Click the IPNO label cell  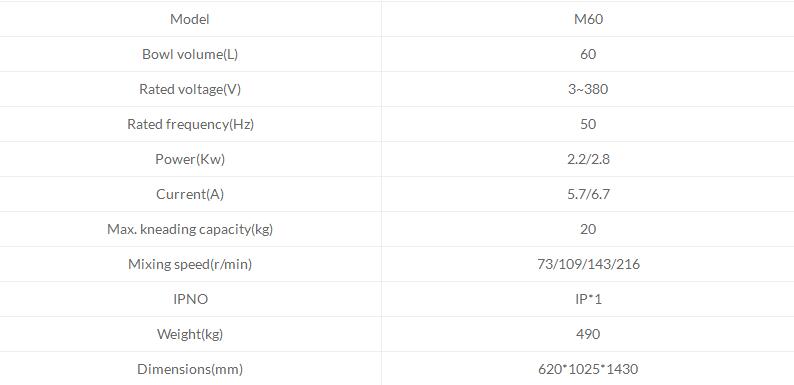click(x=190, y=299)
